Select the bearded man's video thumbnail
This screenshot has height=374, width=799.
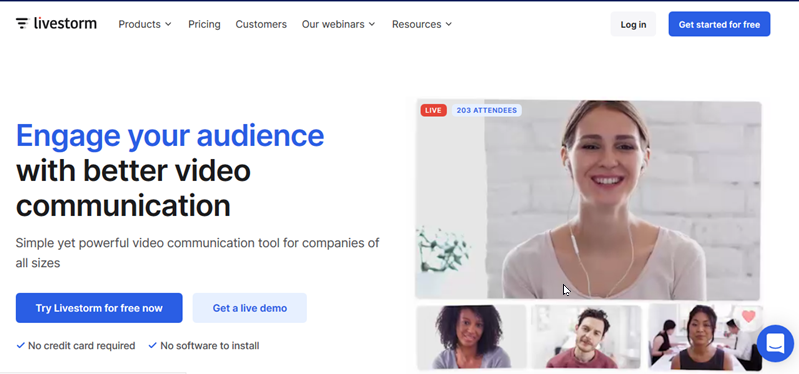pos(587,336)
